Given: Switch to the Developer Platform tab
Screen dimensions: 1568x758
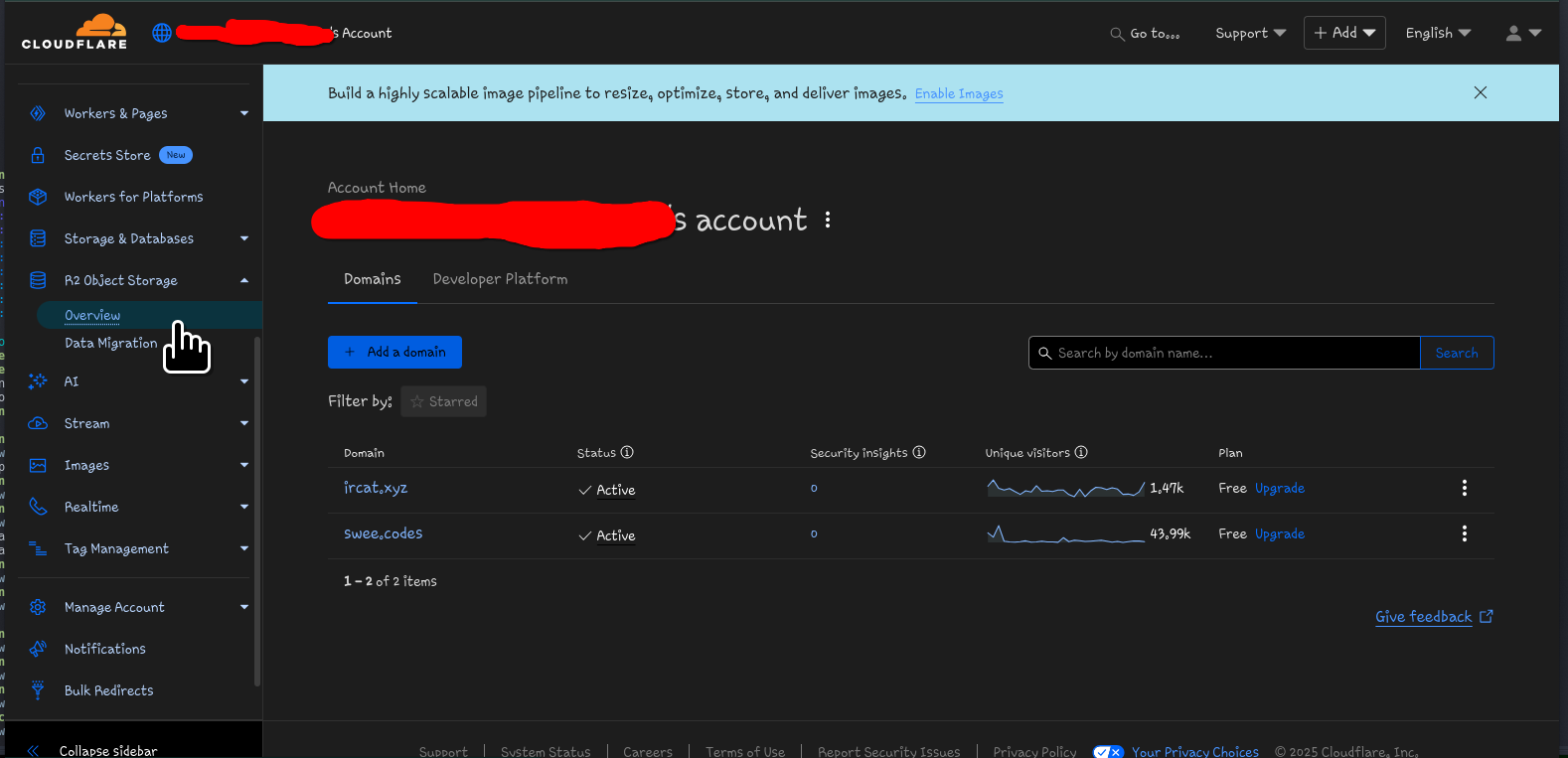Looking at the screenshot, I should point(500,279).
